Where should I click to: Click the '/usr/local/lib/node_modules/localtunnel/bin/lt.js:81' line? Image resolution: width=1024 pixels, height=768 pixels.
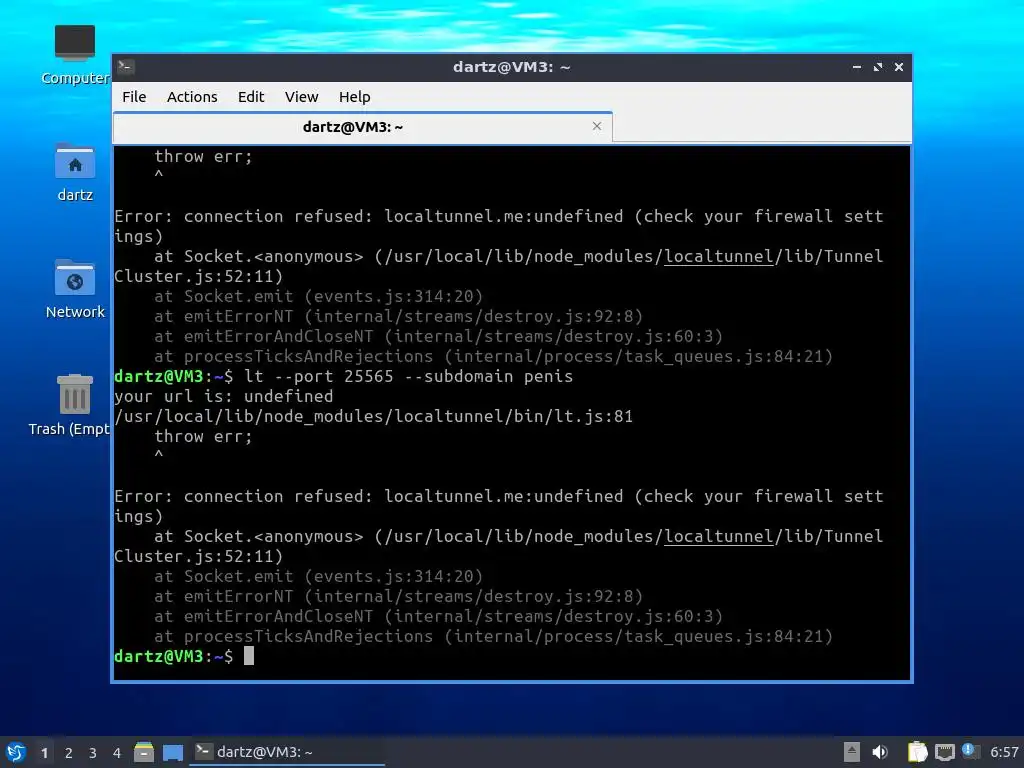click(x=374, y=417)
